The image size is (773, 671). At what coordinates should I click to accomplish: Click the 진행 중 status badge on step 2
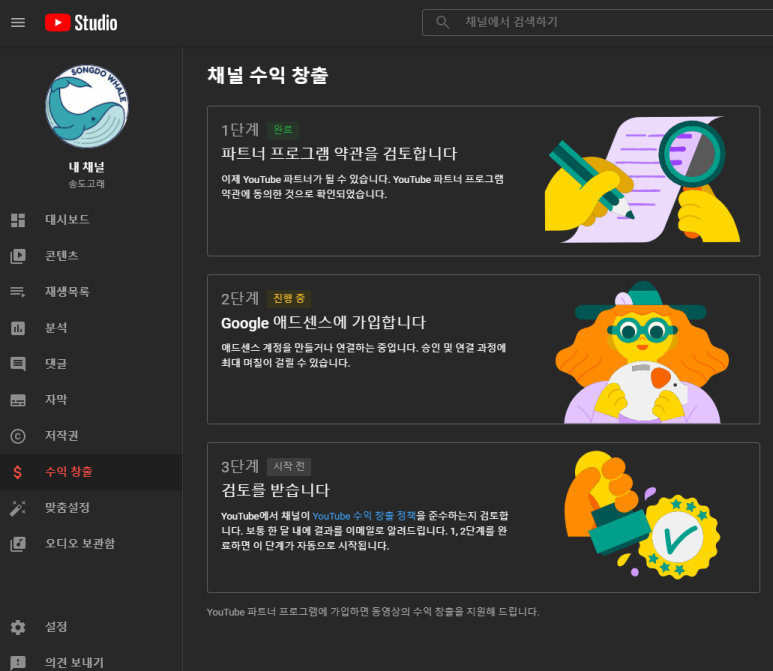289,298
